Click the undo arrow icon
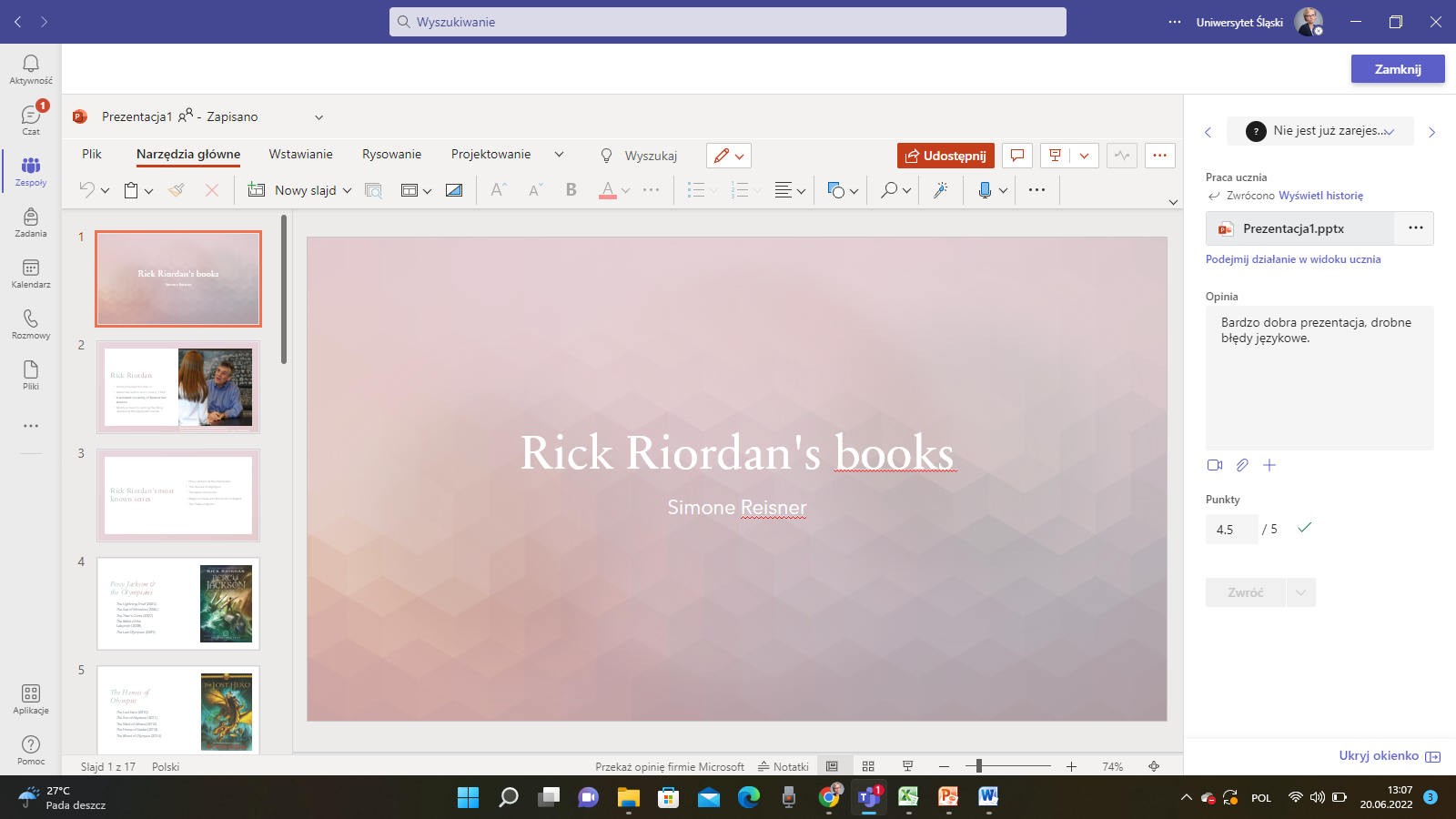Viewport: 1456px width, 819px height. (86, 189)
